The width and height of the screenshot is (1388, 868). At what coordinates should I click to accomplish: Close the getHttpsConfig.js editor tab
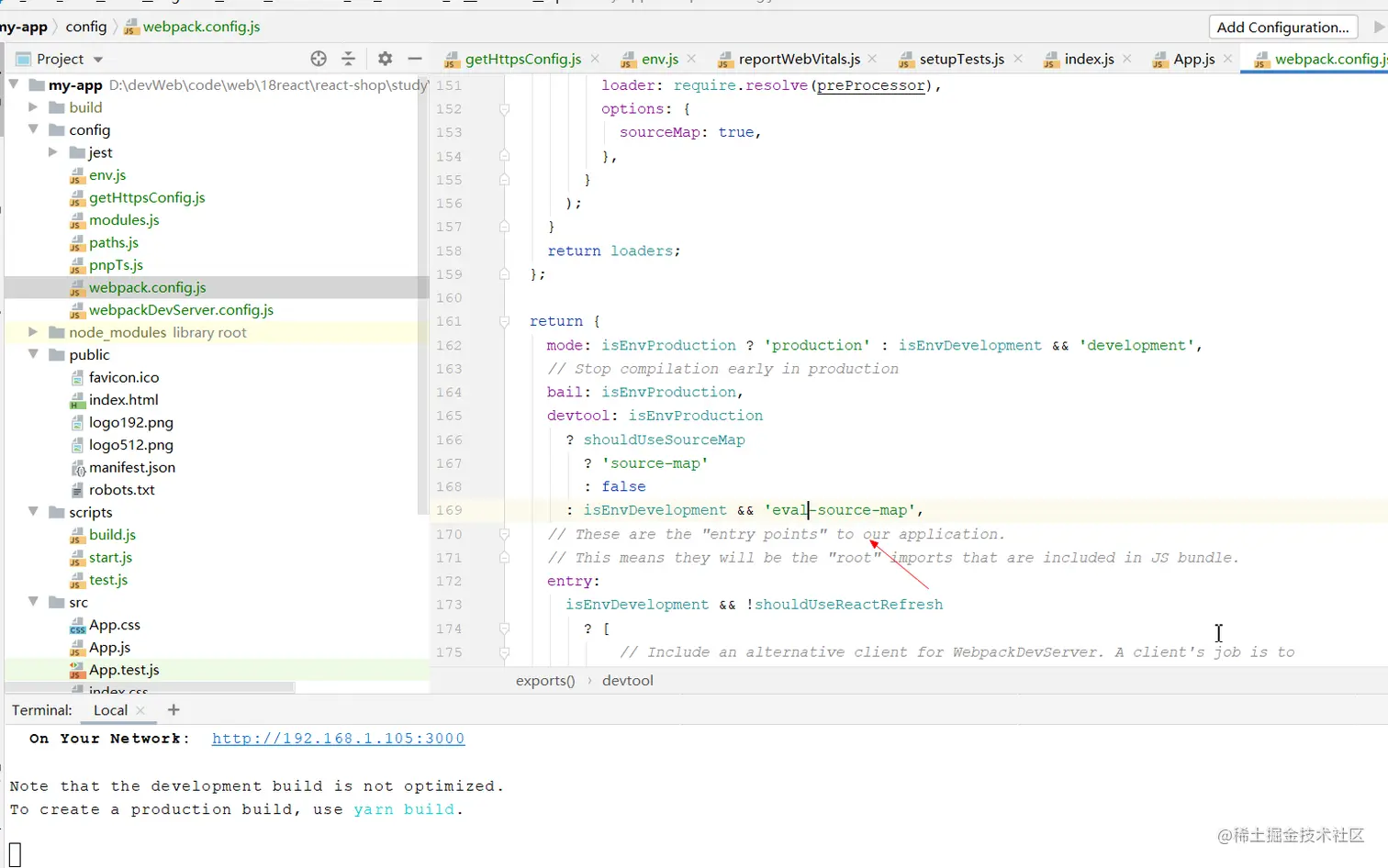click(x=595, y=59)
